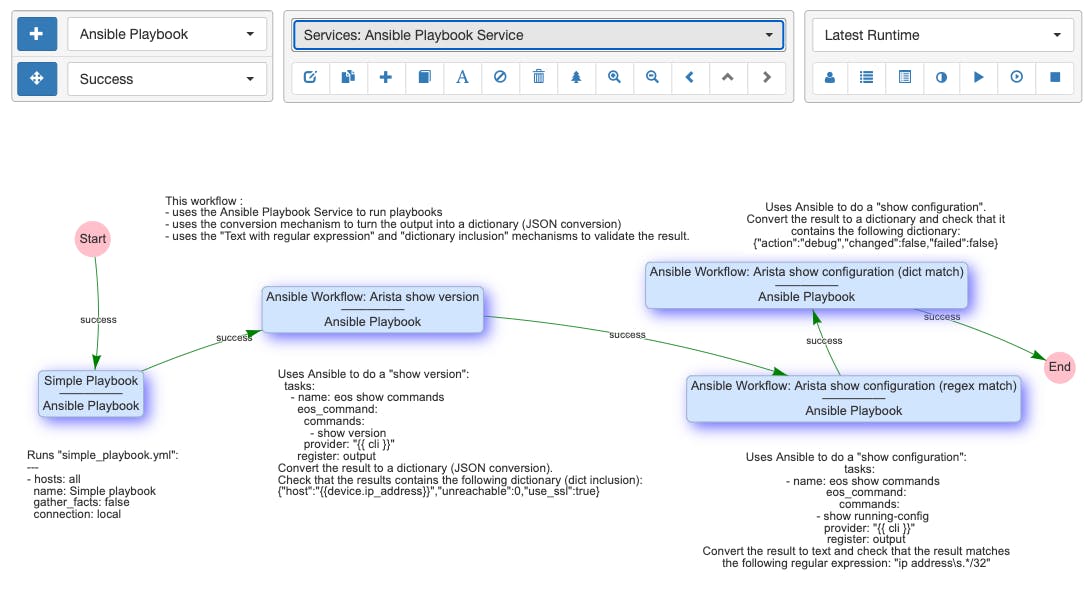Click the success label right of Arista show version

[x=628, y=335]
